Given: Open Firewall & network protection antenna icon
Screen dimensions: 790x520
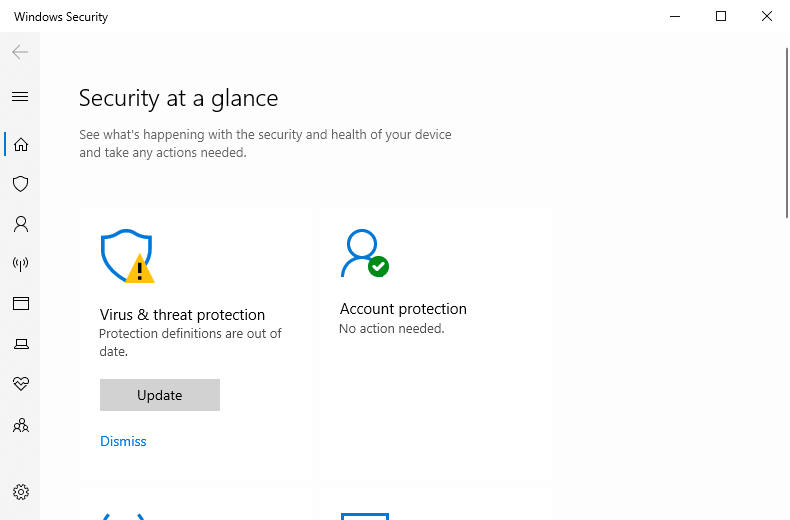Looking at the screenshot, I should [x=21, y=264].
